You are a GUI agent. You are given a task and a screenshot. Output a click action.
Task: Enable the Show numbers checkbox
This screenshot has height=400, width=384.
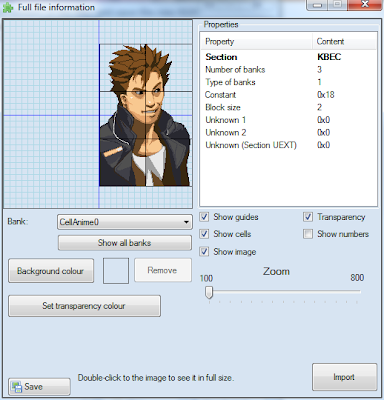pos(308,234)
